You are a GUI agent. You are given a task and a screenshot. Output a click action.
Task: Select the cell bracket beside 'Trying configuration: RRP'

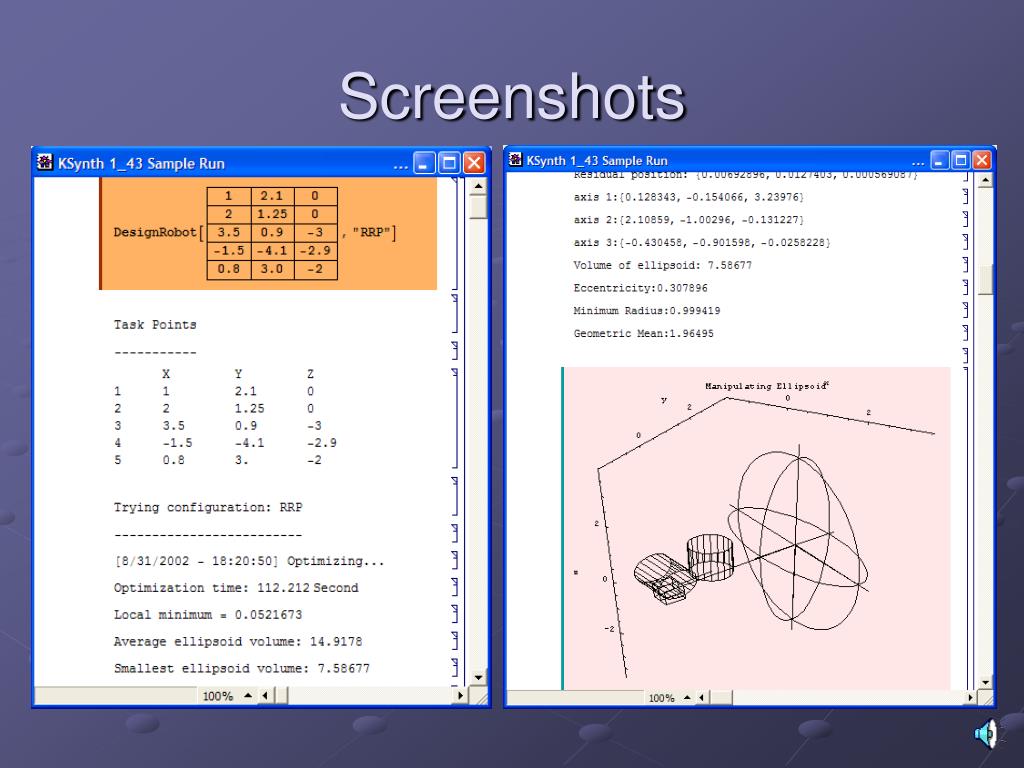coord(455,496)
